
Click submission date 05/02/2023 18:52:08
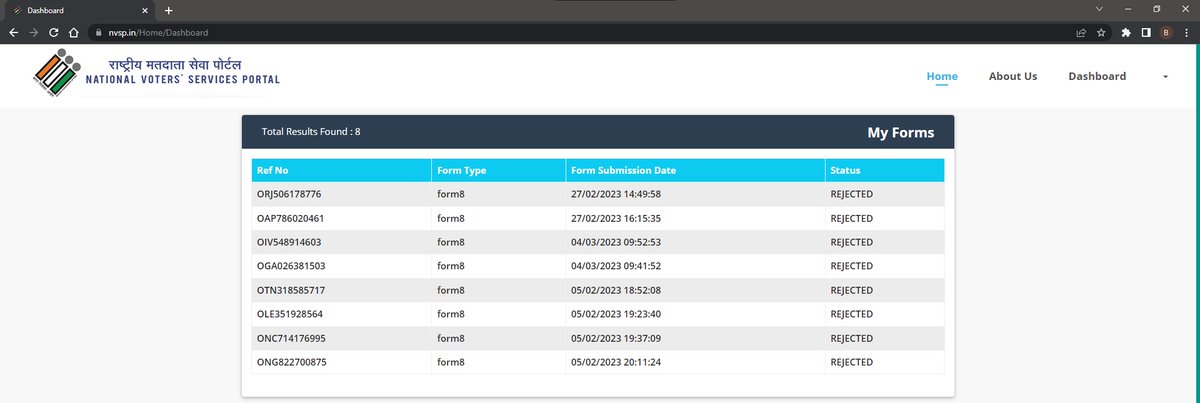point(616,290)
